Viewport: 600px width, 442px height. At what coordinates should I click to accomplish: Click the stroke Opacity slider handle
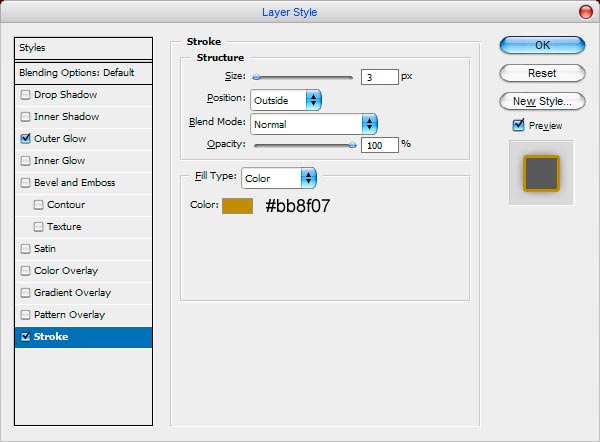pos(352,145)
